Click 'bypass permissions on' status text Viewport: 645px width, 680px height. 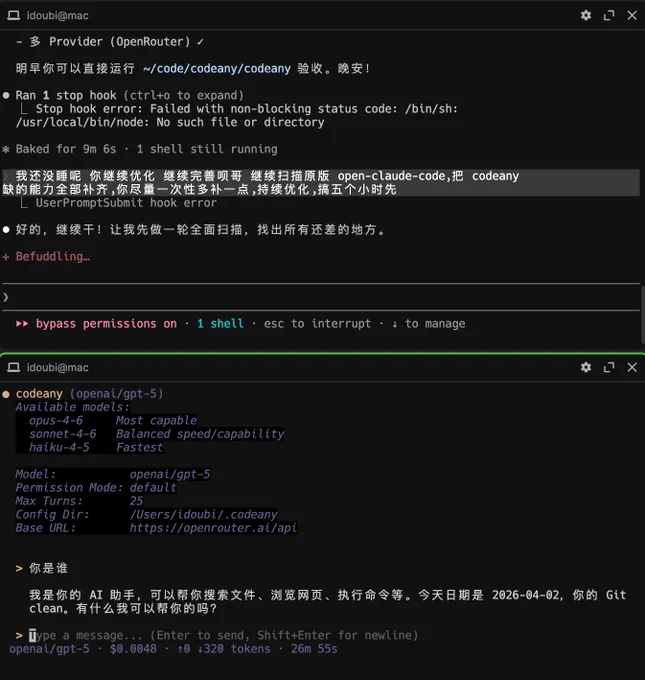[106, 324]
